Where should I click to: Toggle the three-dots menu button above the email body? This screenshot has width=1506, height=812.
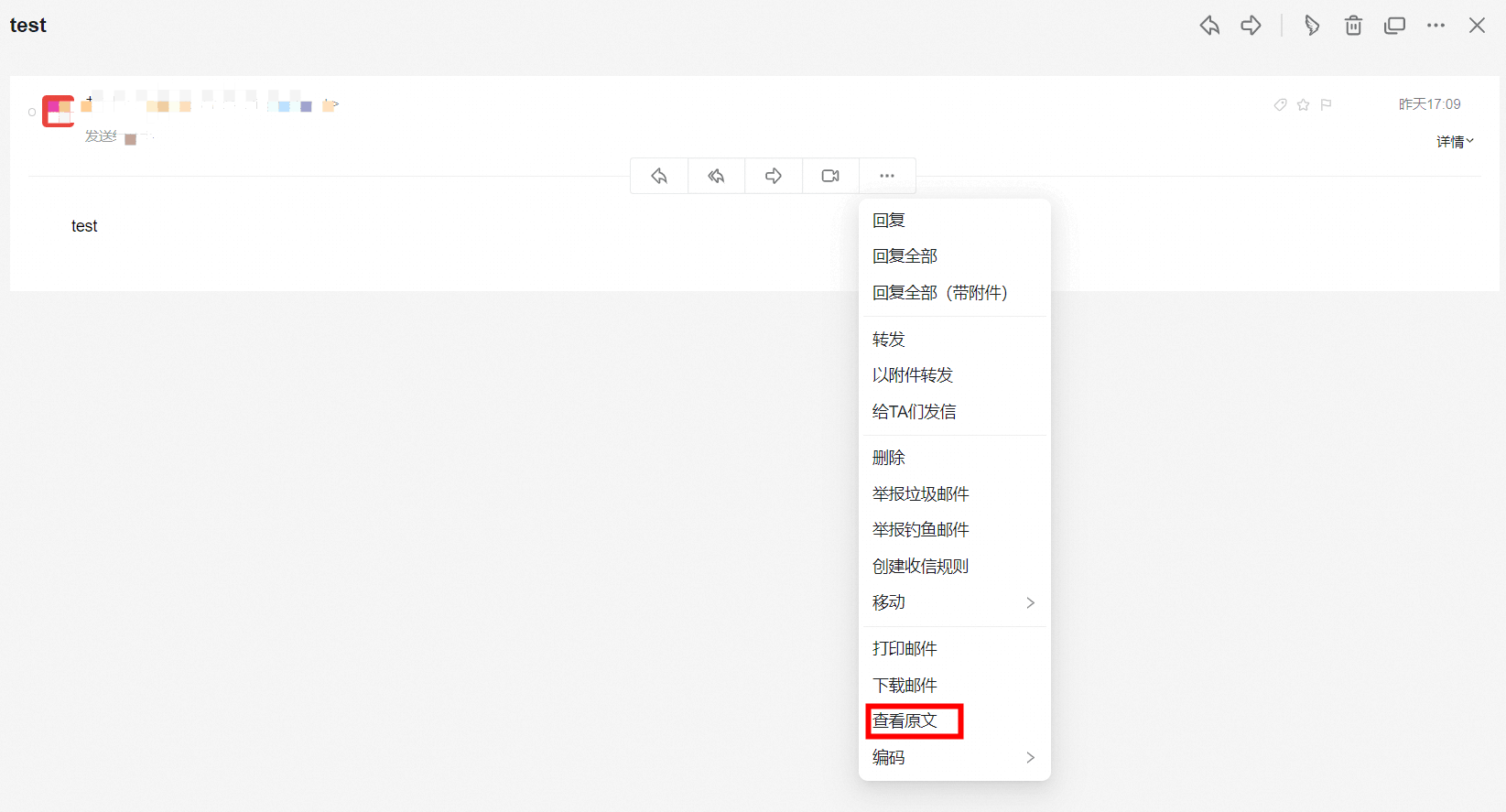pos(887,176)
